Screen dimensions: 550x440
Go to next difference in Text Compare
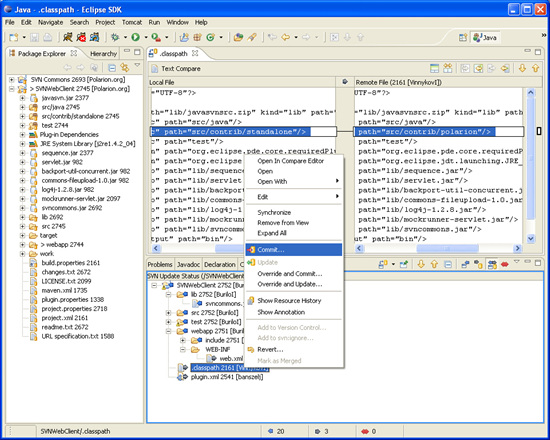[522, 68]
